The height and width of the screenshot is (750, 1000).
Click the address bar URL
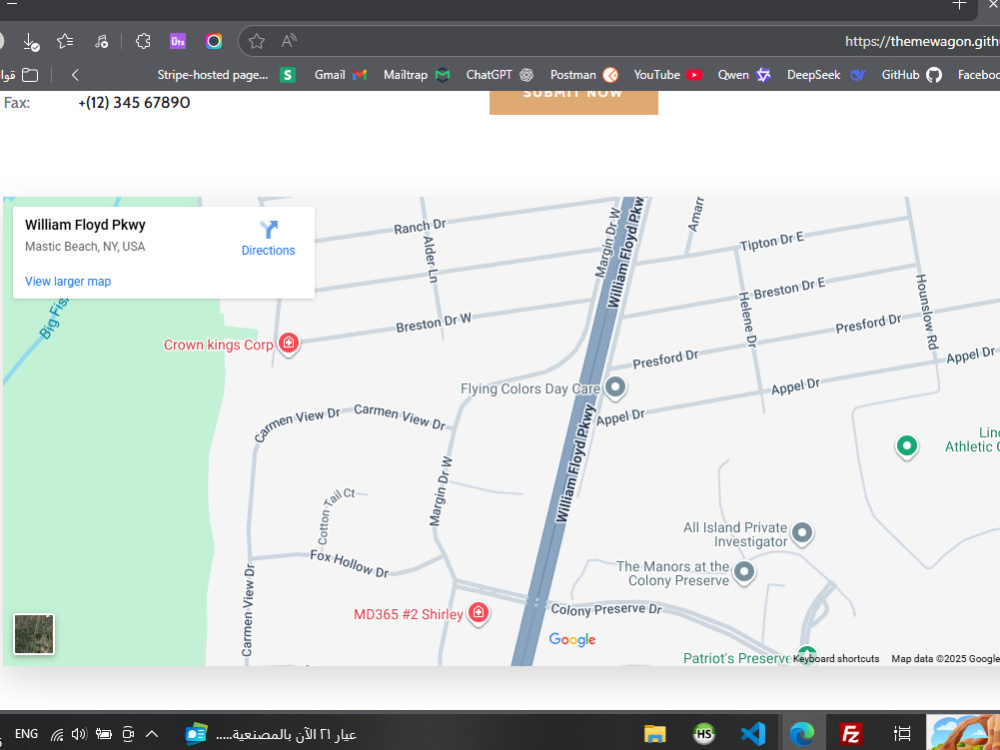922,41
